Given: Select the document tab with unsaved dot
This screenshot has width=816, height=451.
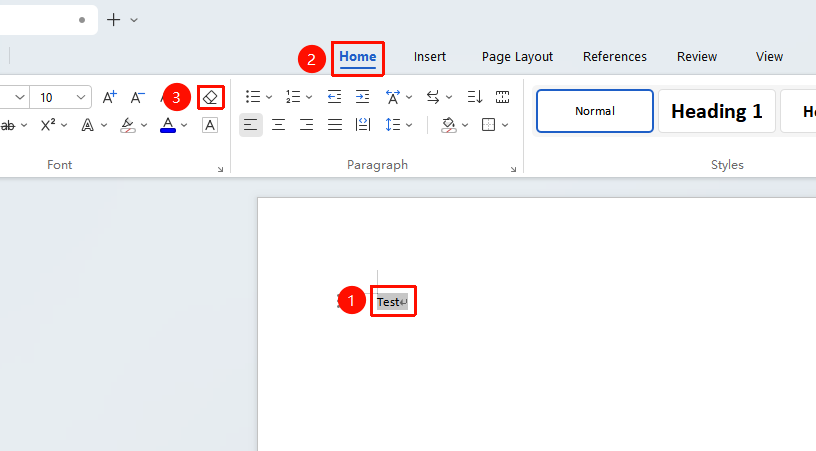Looking at the screenshot, I should (x=48, y=20).
